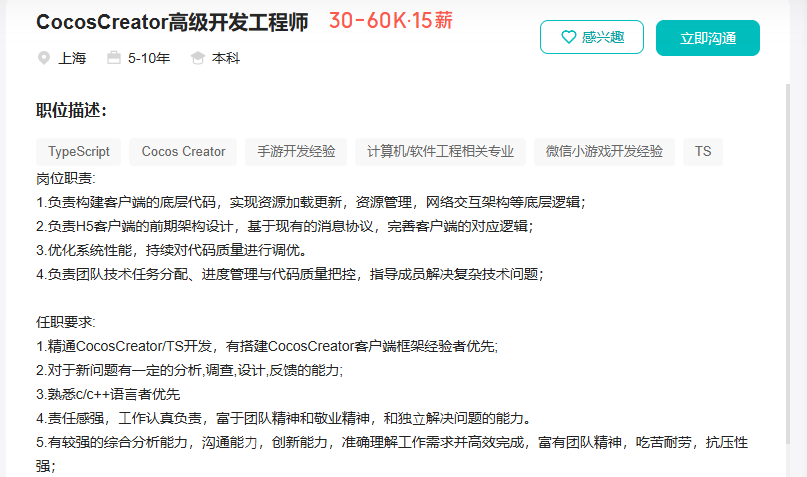Select the TS skill tag

pos(703,152)
